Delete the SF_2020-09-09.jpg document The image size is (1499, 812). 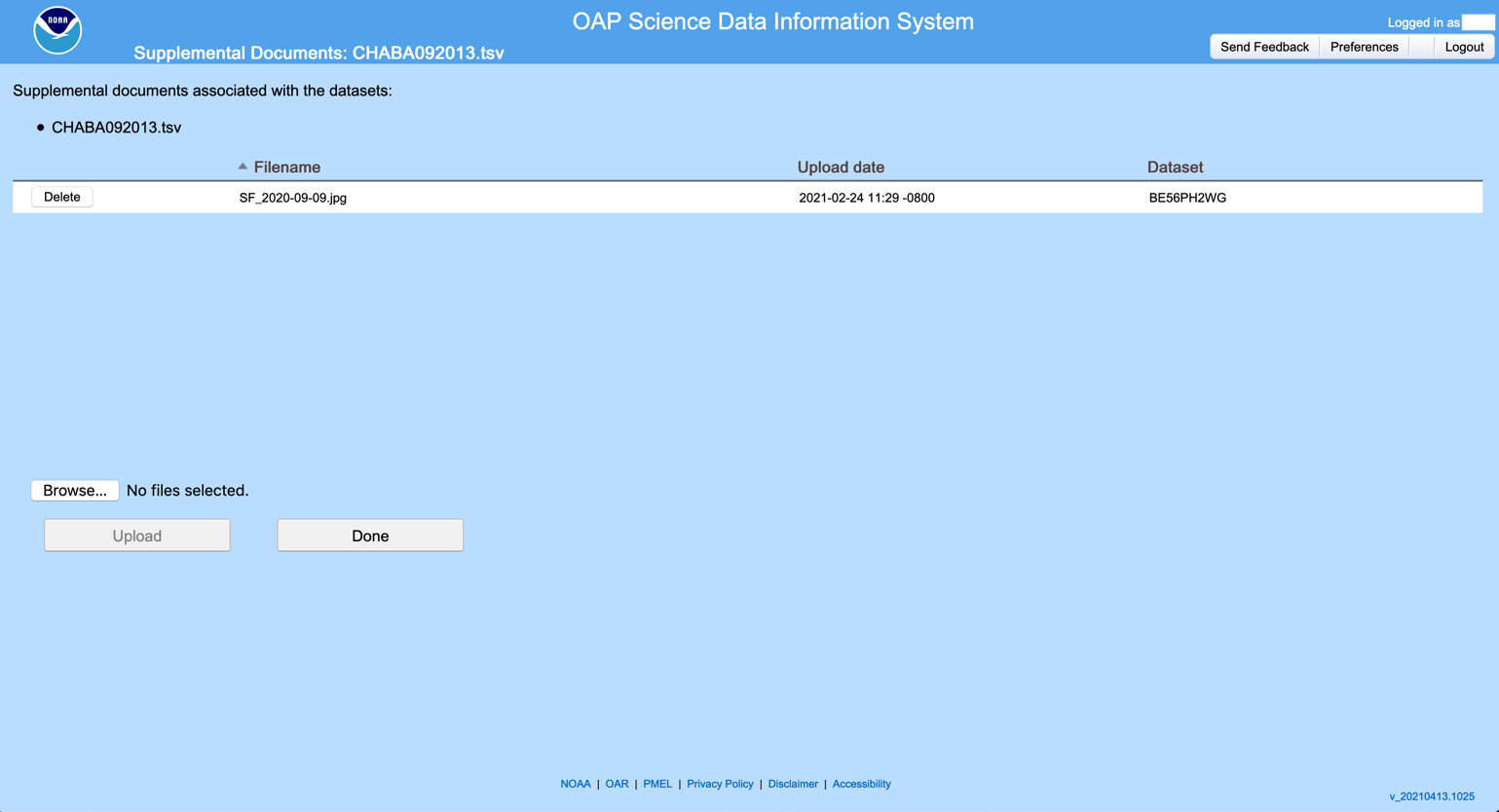click(x=62, y=197)
